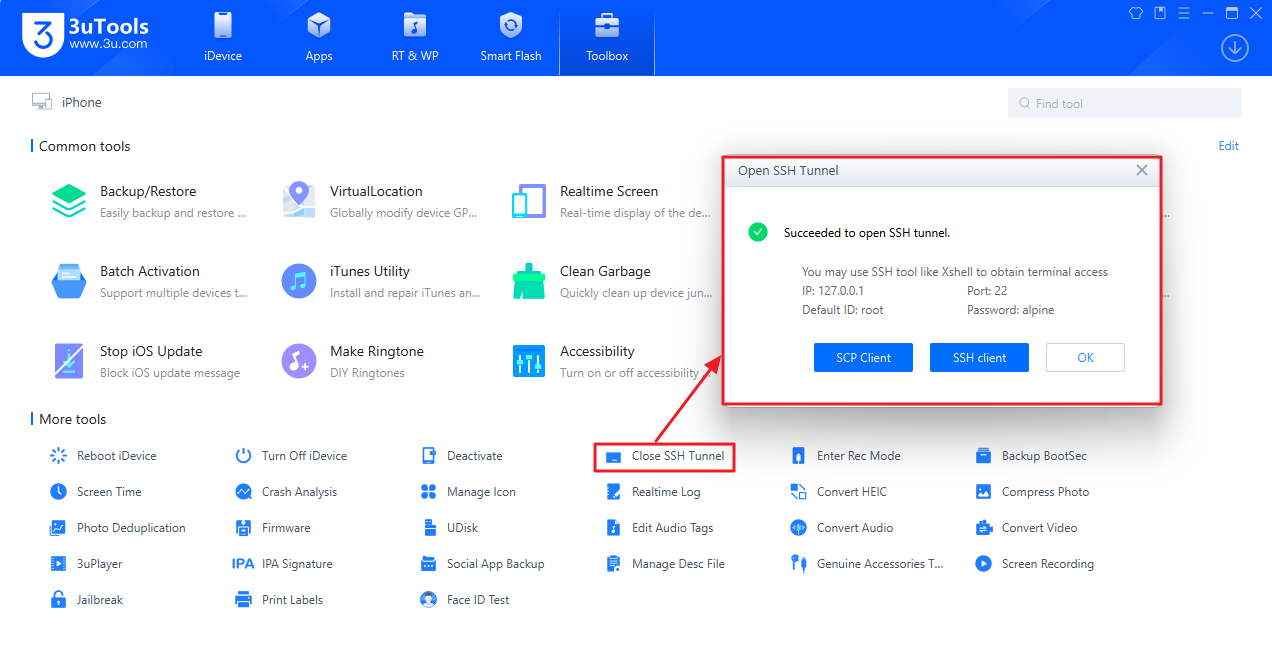Launch the Convert Video tool
Image resolution: width=1272 pixels, height=670 pixels.
[1026, 528]
